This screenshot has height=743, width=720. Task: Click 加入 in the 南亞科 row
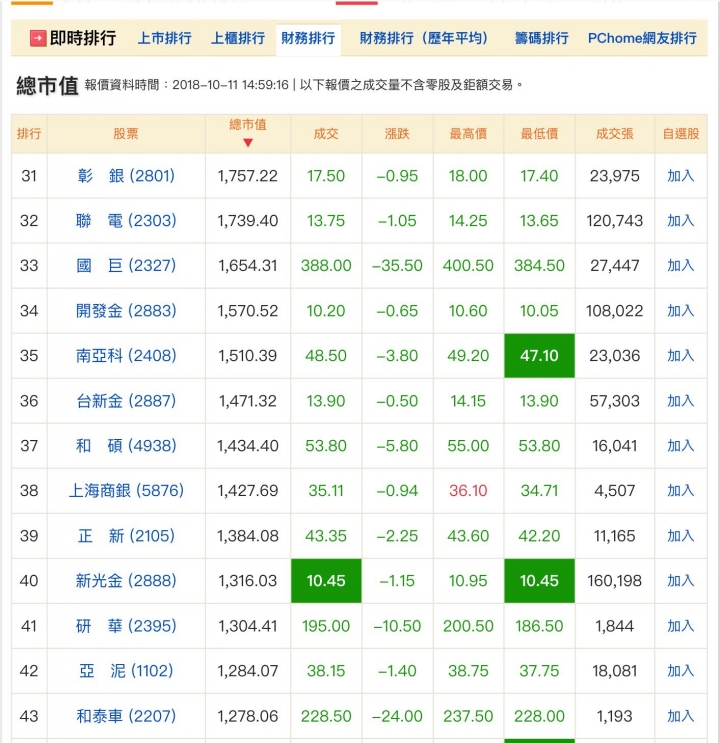coord(681,355)
